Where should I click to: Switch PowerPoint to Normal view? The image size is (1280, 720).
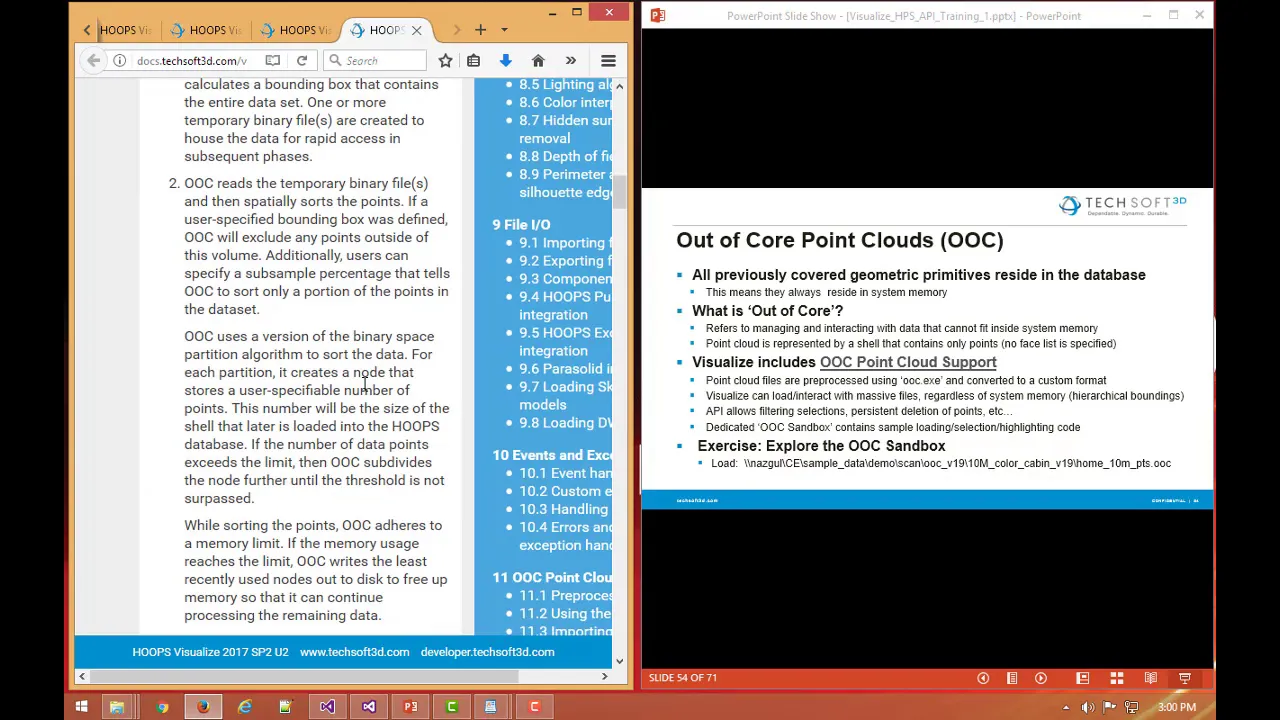[1082, 678]
